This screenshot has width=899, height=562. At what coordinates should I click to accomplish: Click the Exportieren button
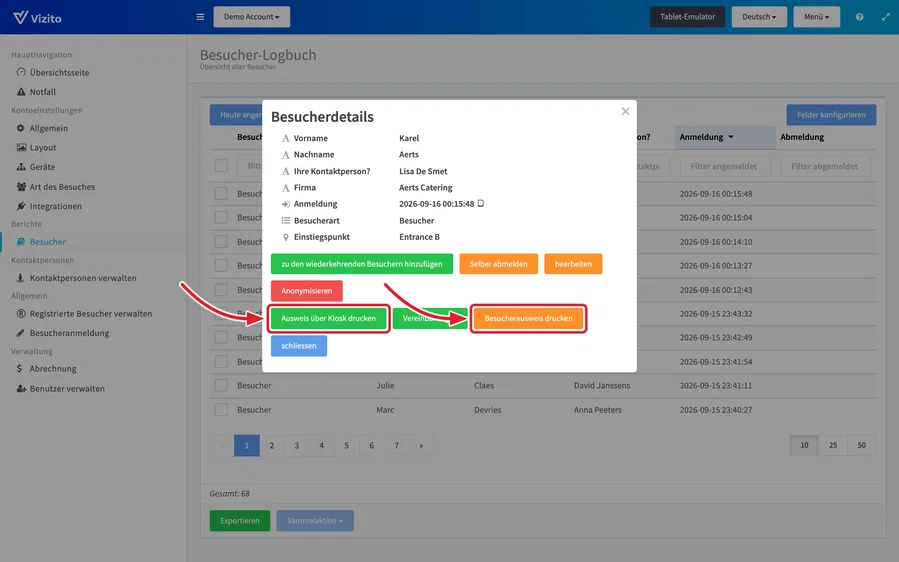click(x=240, y=521)
